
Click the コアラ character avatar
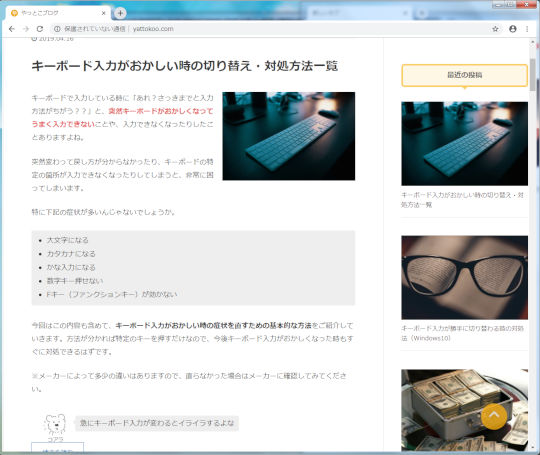[55, 424]
